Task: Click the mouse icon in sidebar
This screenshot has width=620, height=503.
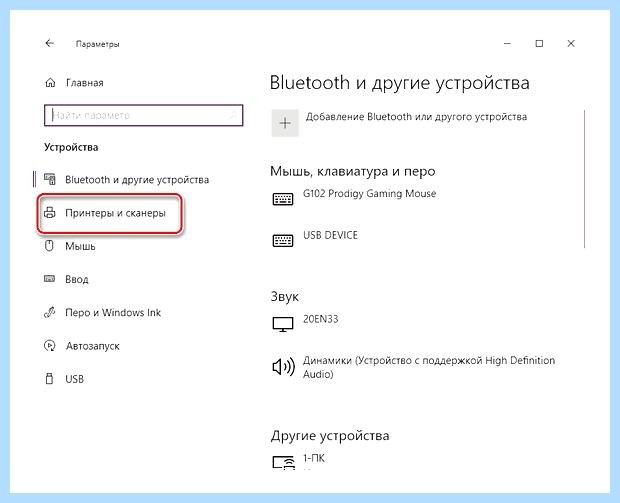Action: (49, 246)
